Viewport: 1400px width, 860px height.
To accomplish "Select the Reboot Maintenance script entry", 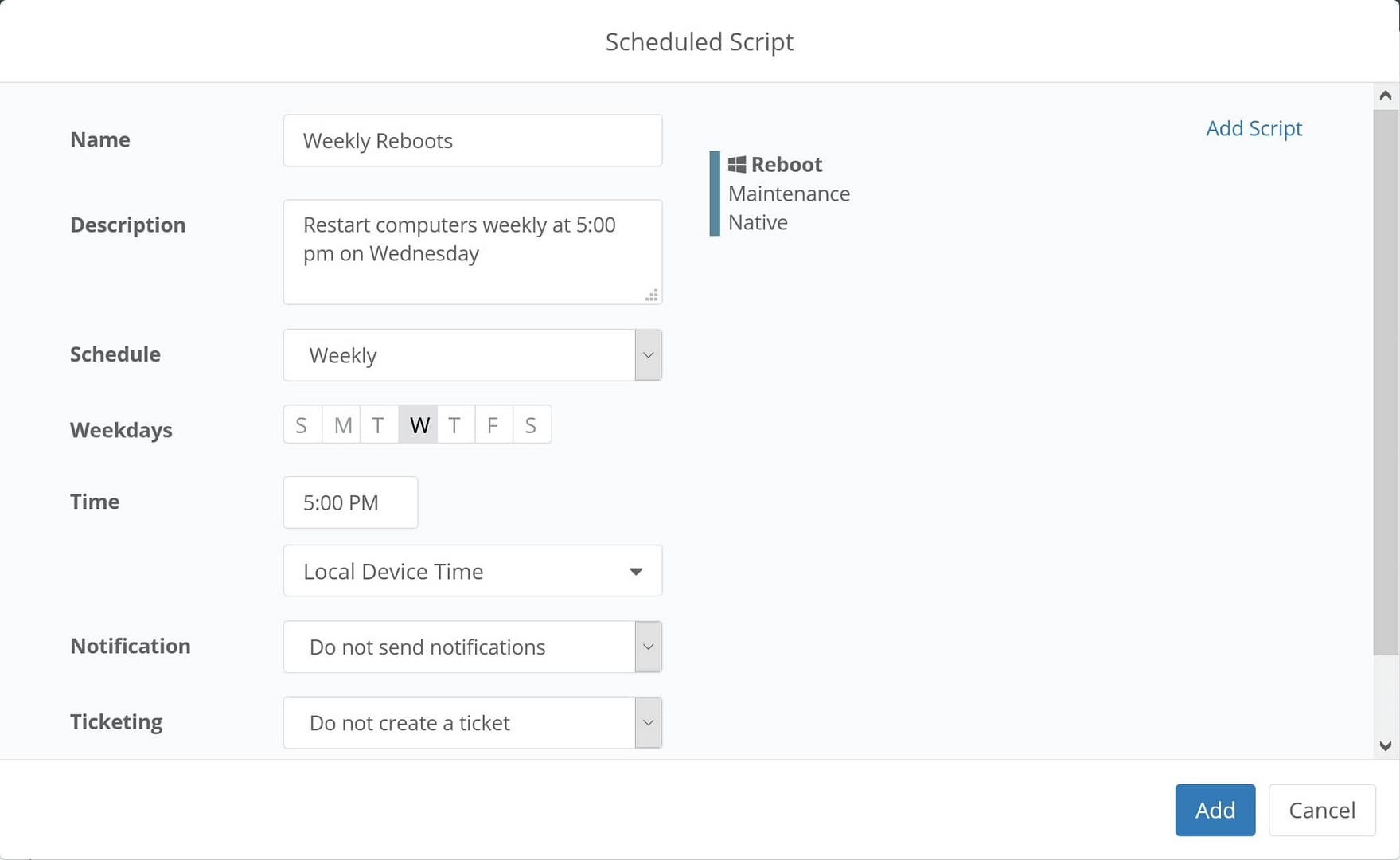I will pos(787,193).
